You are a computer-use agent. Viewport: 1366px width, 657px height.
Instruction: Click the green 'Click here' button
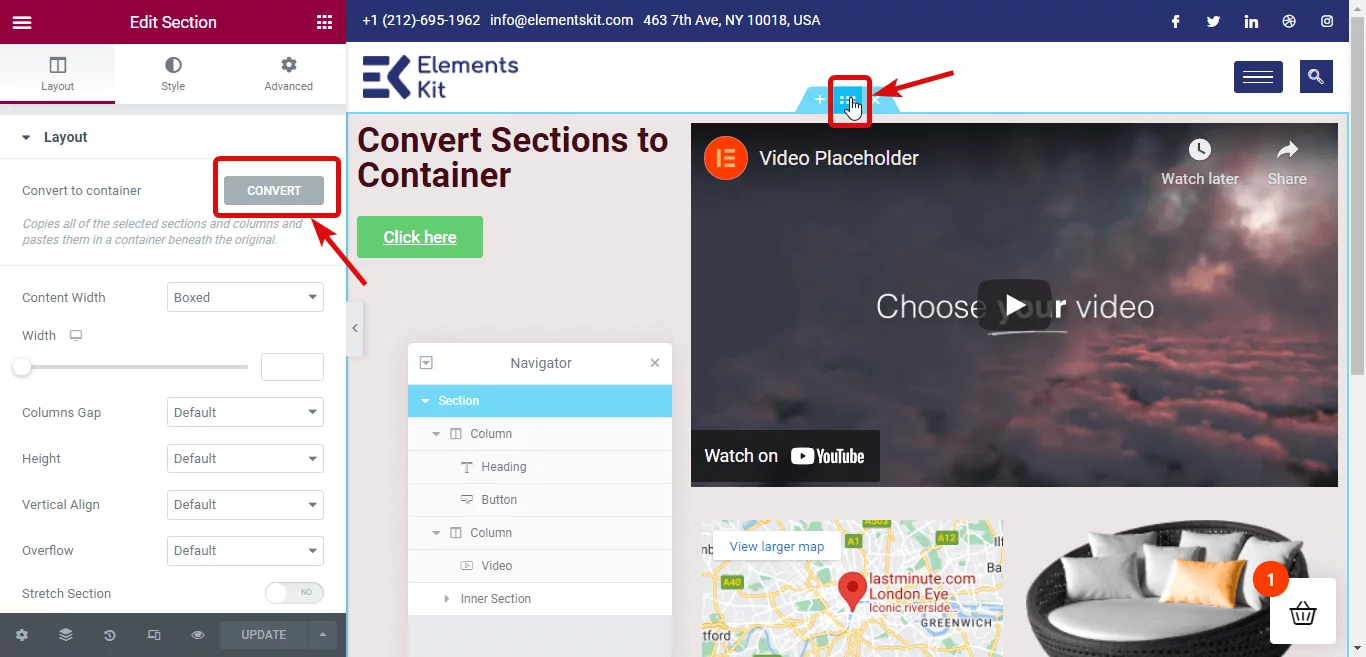(420, 237)
